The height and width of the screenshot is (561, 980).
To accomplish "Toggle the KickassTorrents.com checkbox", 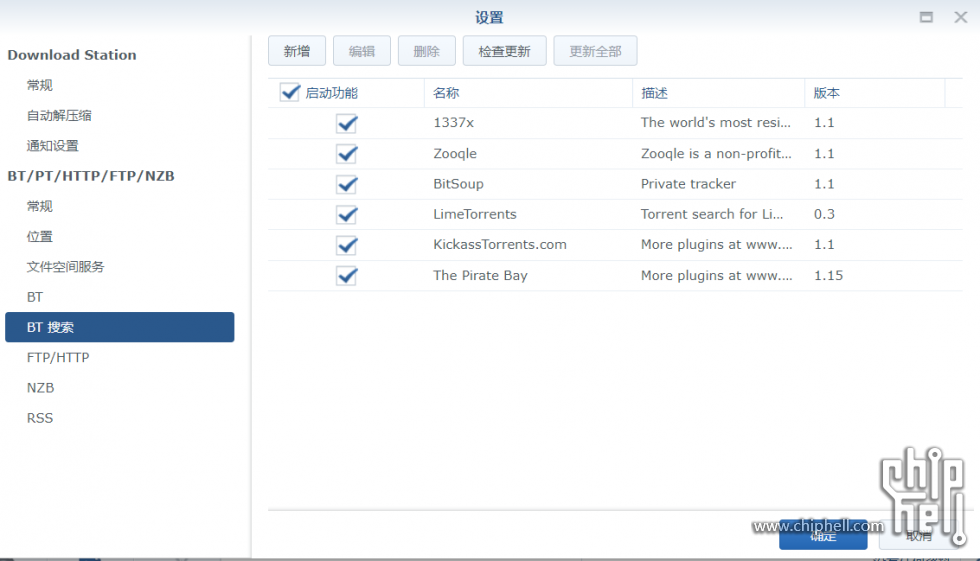I will pyautogui.click(x=347, y=245).
